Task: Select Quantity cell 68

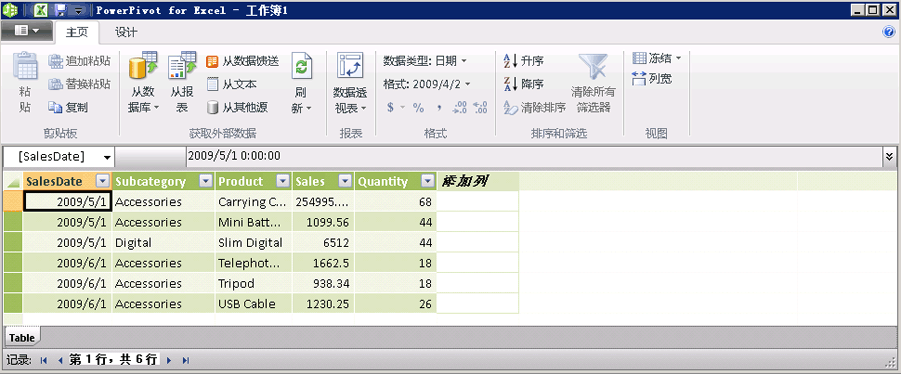Action: coord(395,202)
